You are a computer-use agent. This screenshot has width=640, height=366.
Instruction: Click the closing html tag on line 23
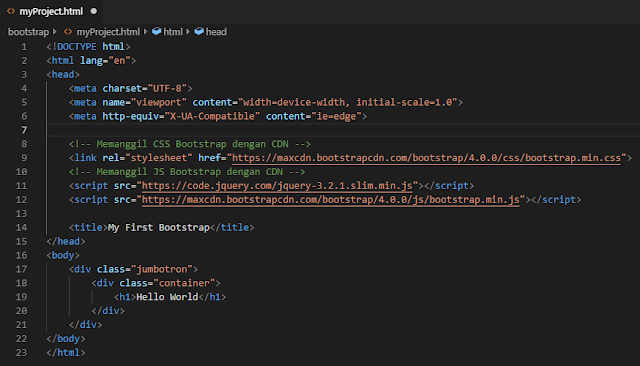pyautogui.click(x=66, y=353)
